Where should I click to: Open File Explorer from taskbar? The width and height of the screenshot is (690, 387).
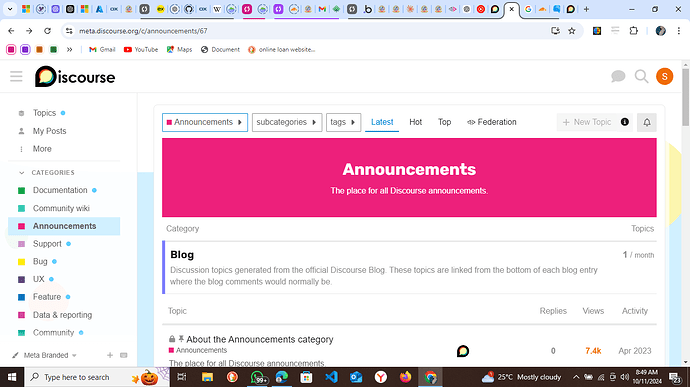pos(207,377)
